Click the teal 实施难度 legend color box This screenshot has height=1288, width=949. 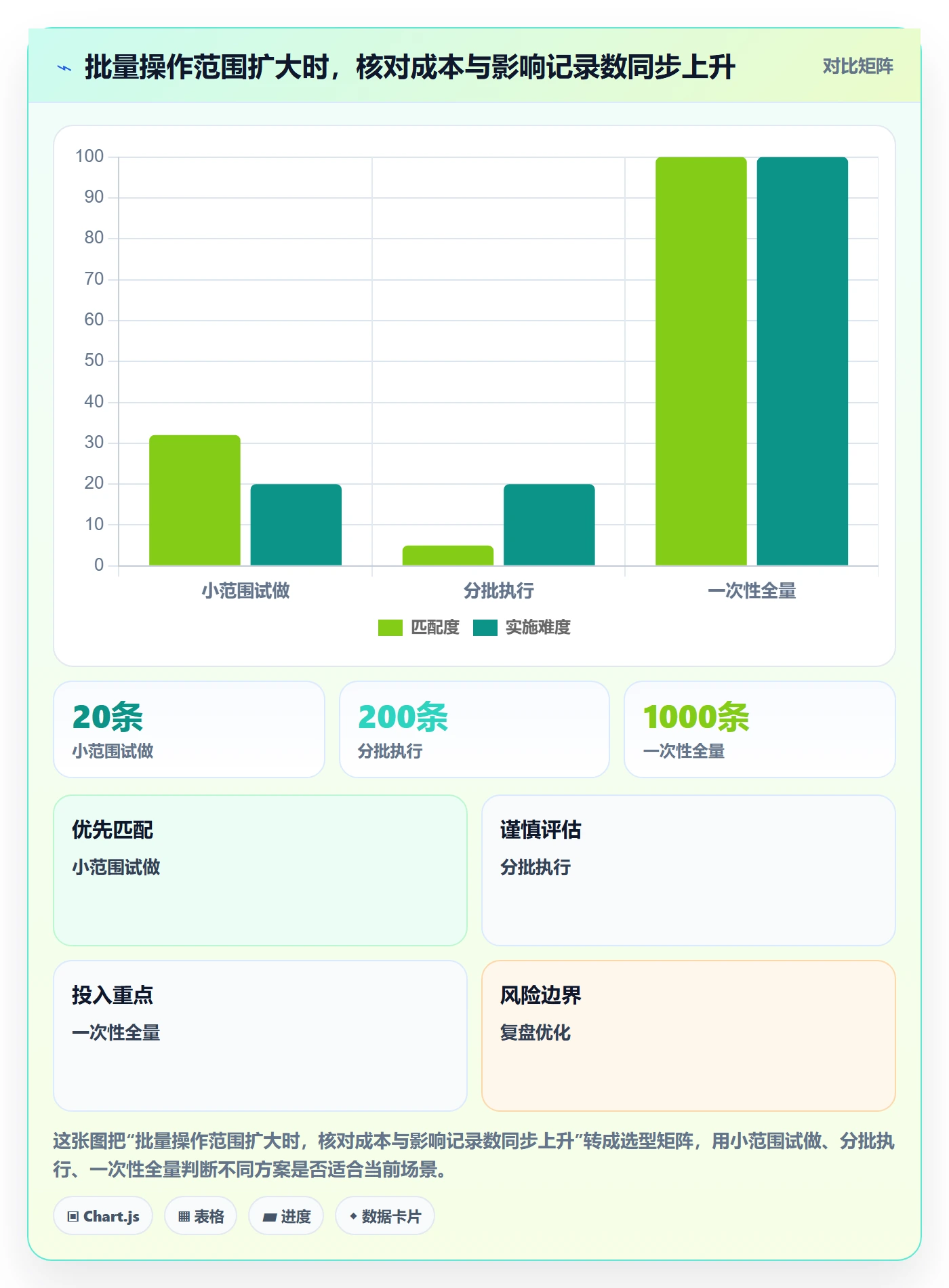(485, 628)
